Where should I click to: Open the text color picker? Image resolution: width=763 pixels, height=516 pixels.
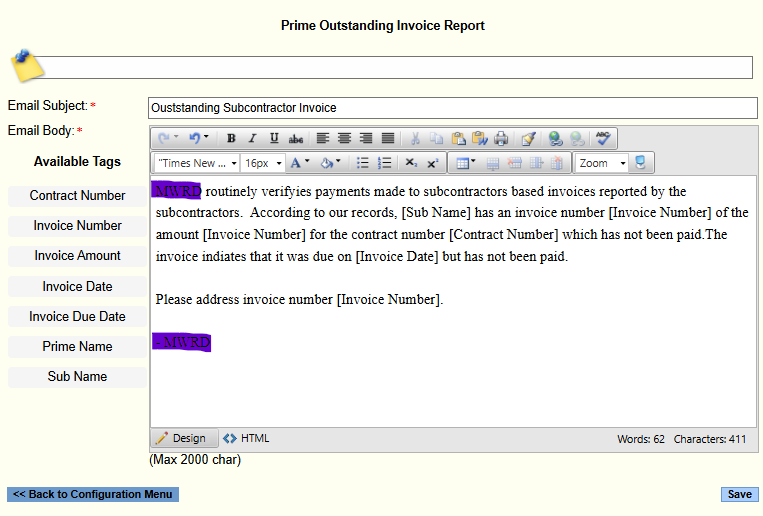click(x=299, y=163)
